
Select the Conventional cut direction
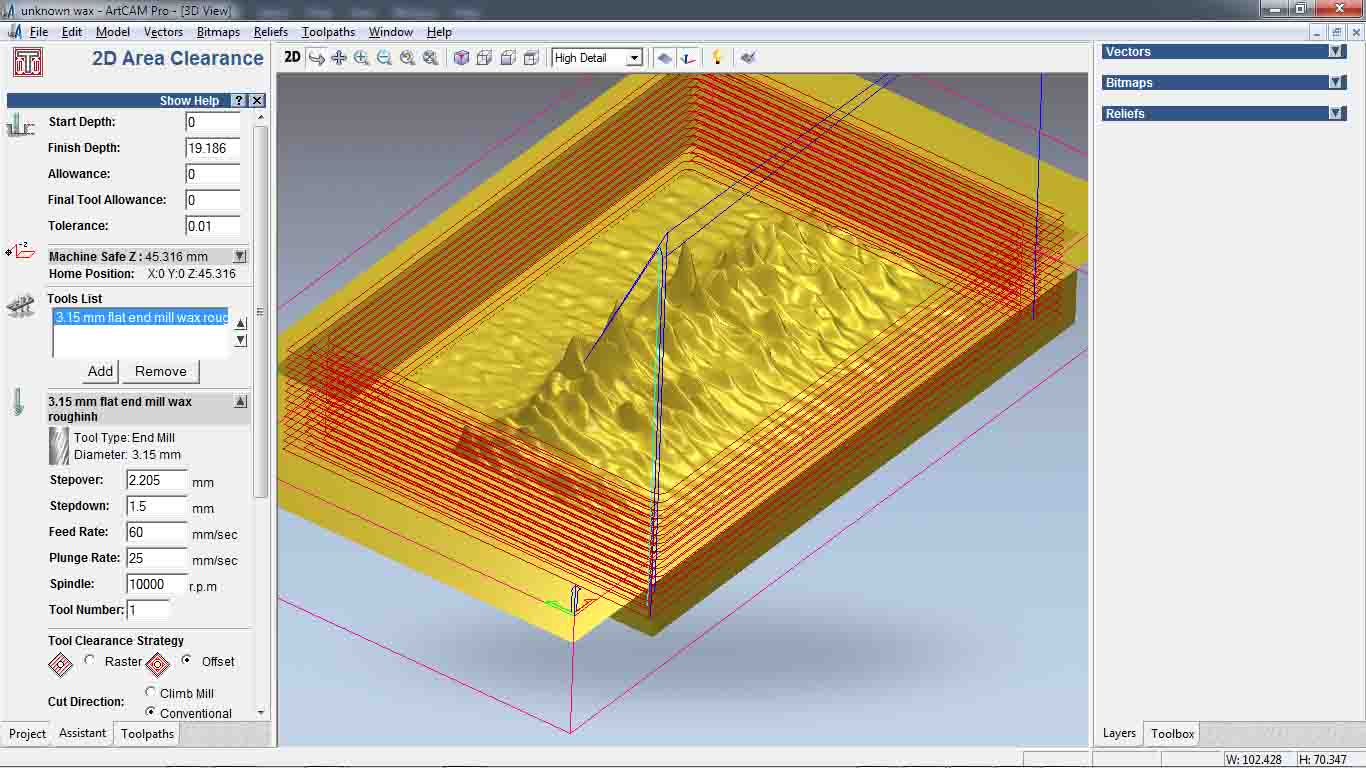(151, 712)
